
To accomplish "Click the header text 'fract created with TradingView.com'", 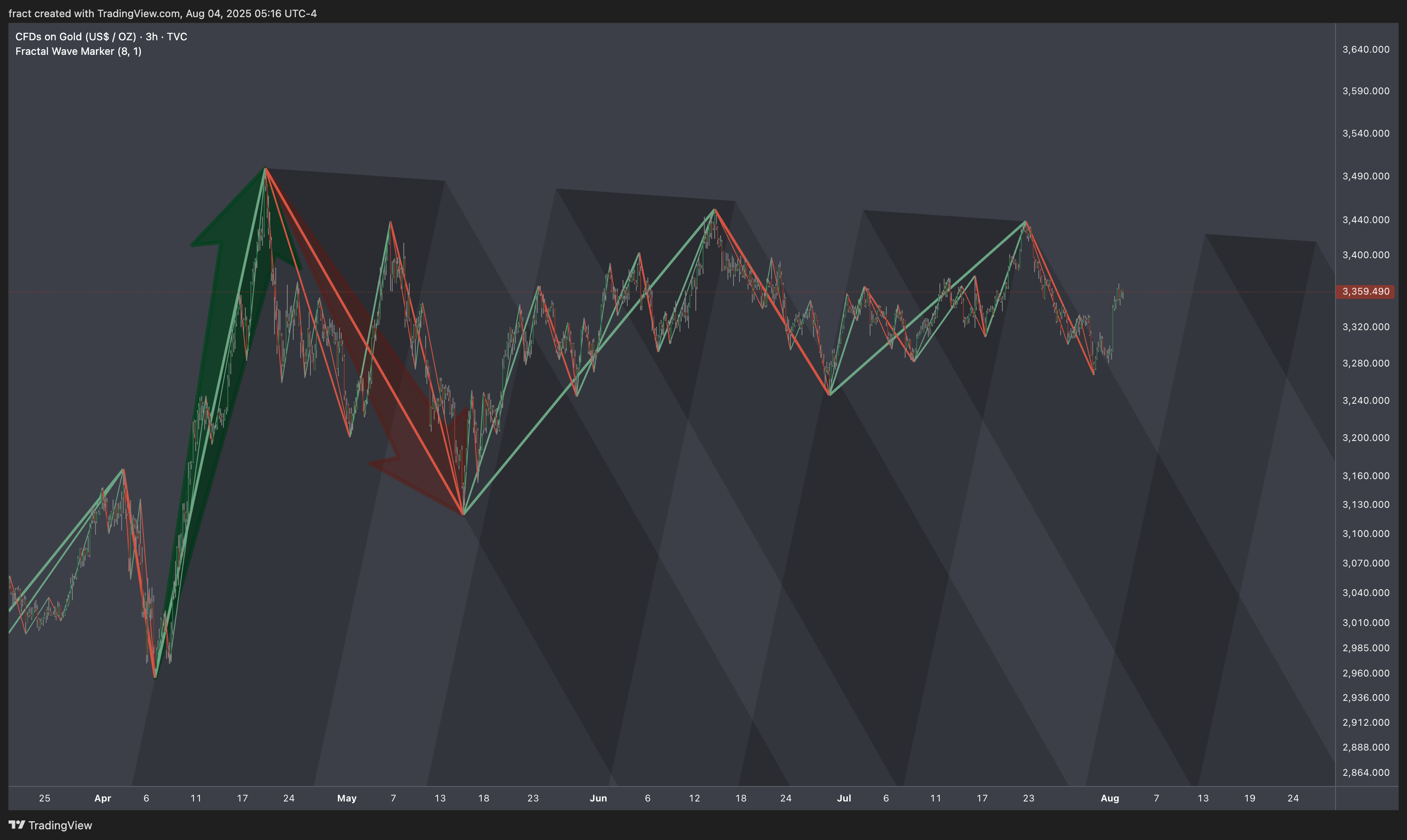I will click(95, 14).
